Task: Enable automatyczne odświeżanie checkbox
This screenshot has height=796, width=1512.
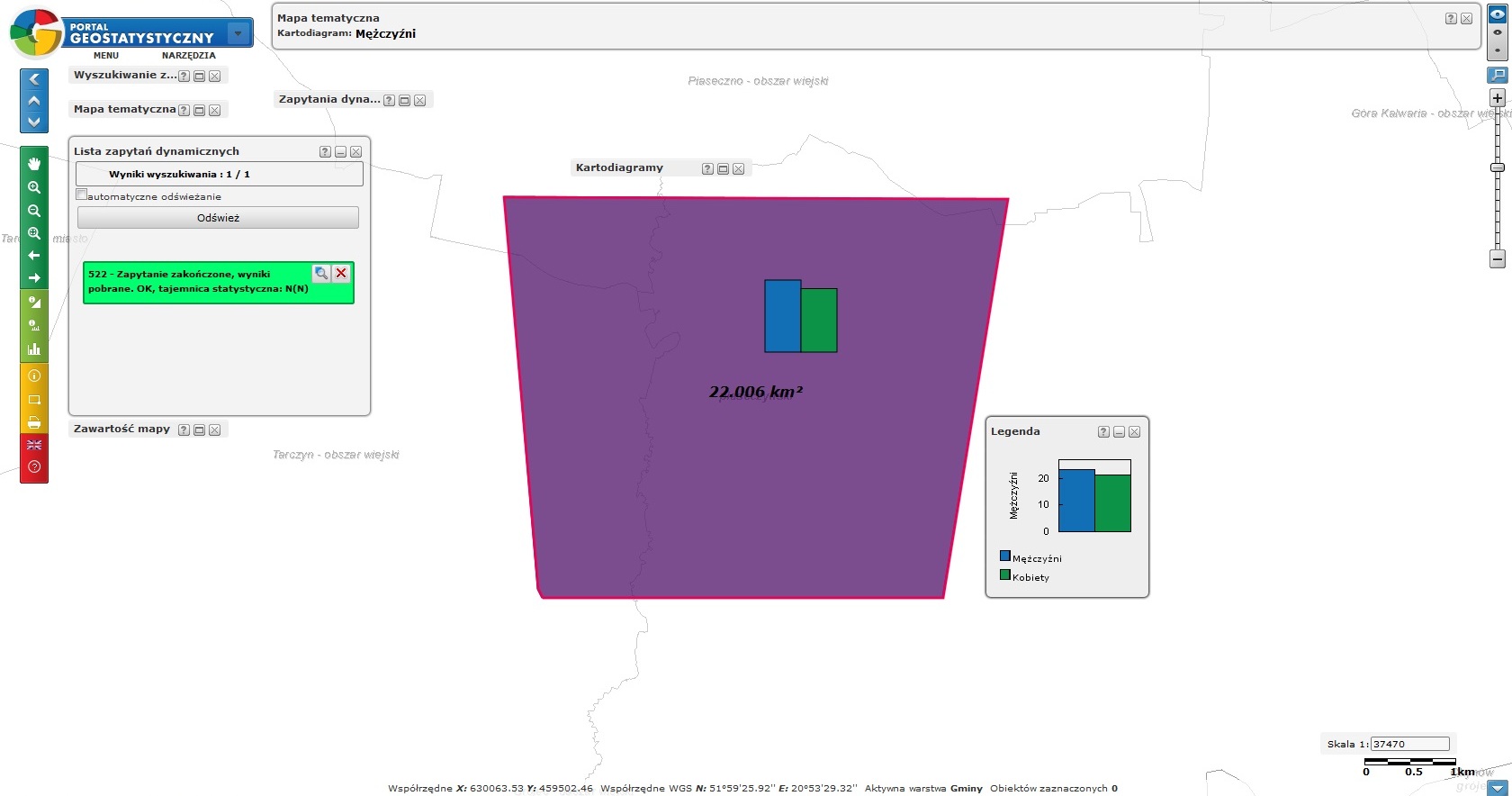Action: pos(82,194)
